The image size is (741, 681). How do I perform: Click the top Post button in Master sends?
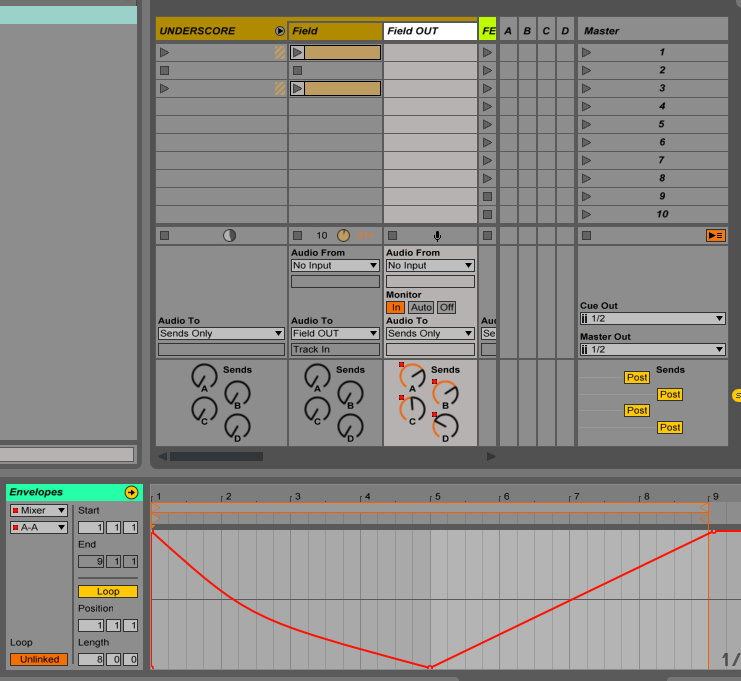pyautogui.click(x=637, y=377)
